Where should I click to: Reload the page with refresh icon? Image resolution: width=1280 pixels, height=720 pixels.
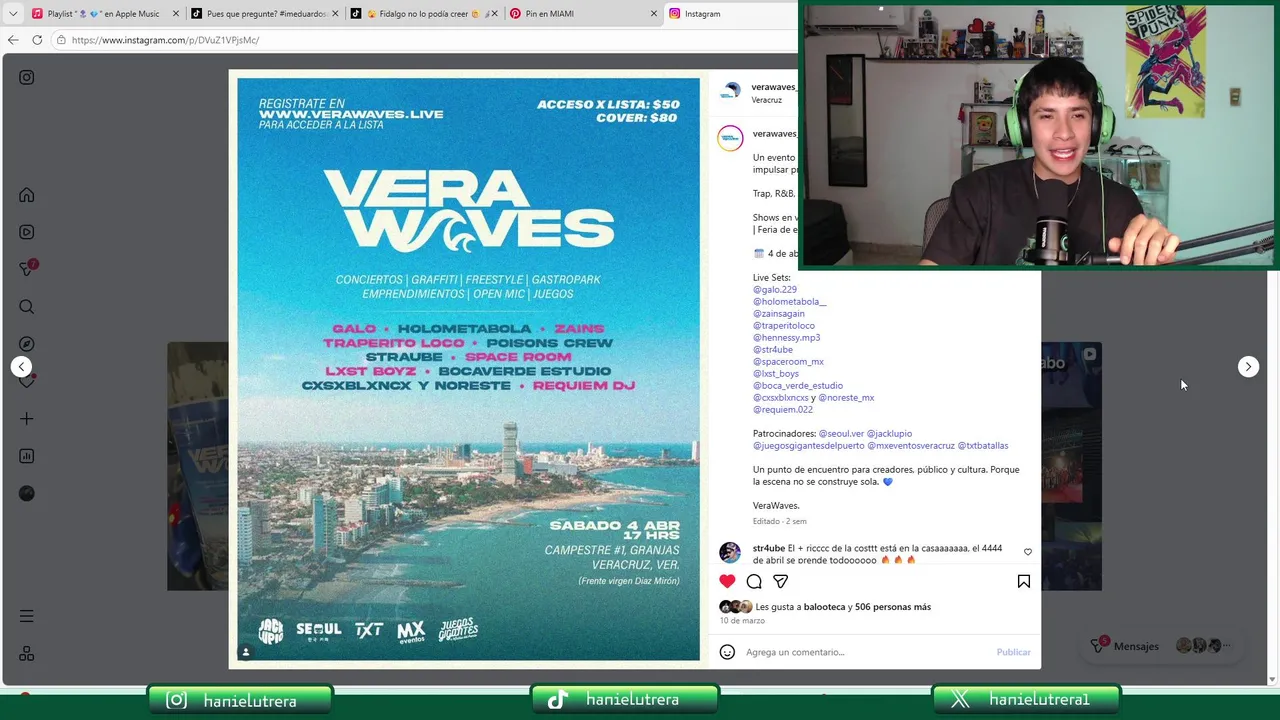coord(37,40)
